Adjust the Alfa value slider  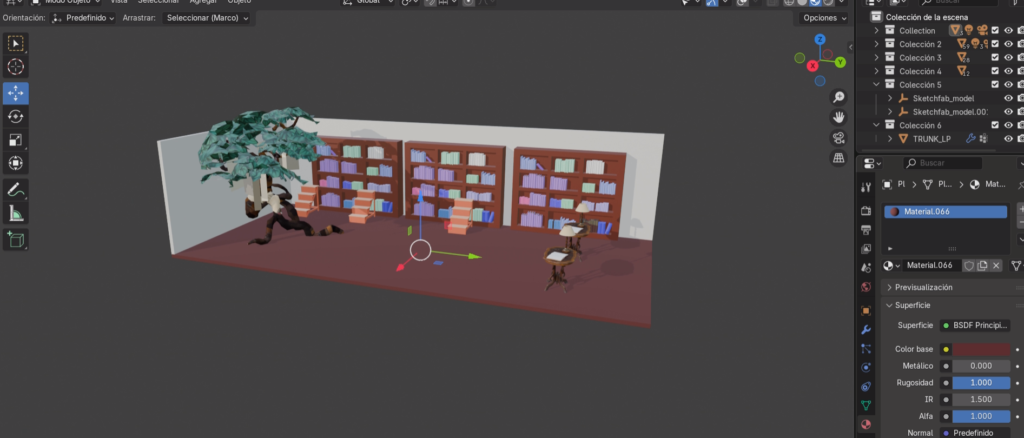pyautogui.click(x=981, y=416)
